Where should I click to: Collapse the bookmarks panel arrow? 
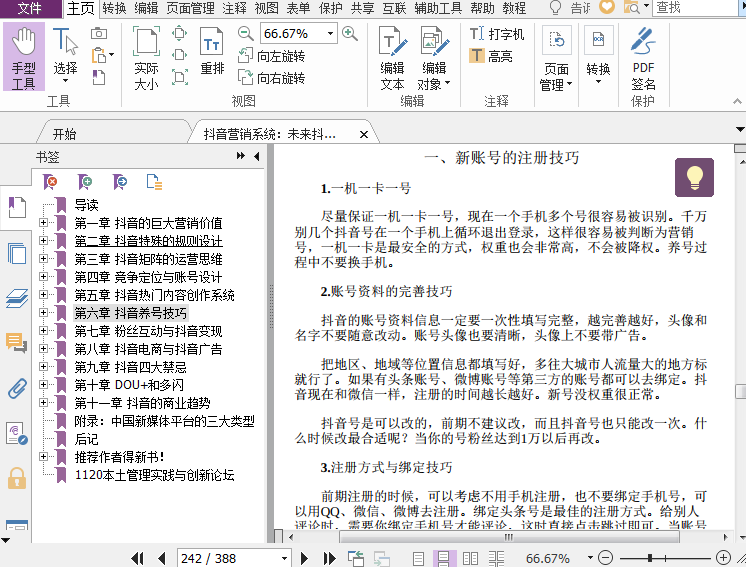[257, 156]
